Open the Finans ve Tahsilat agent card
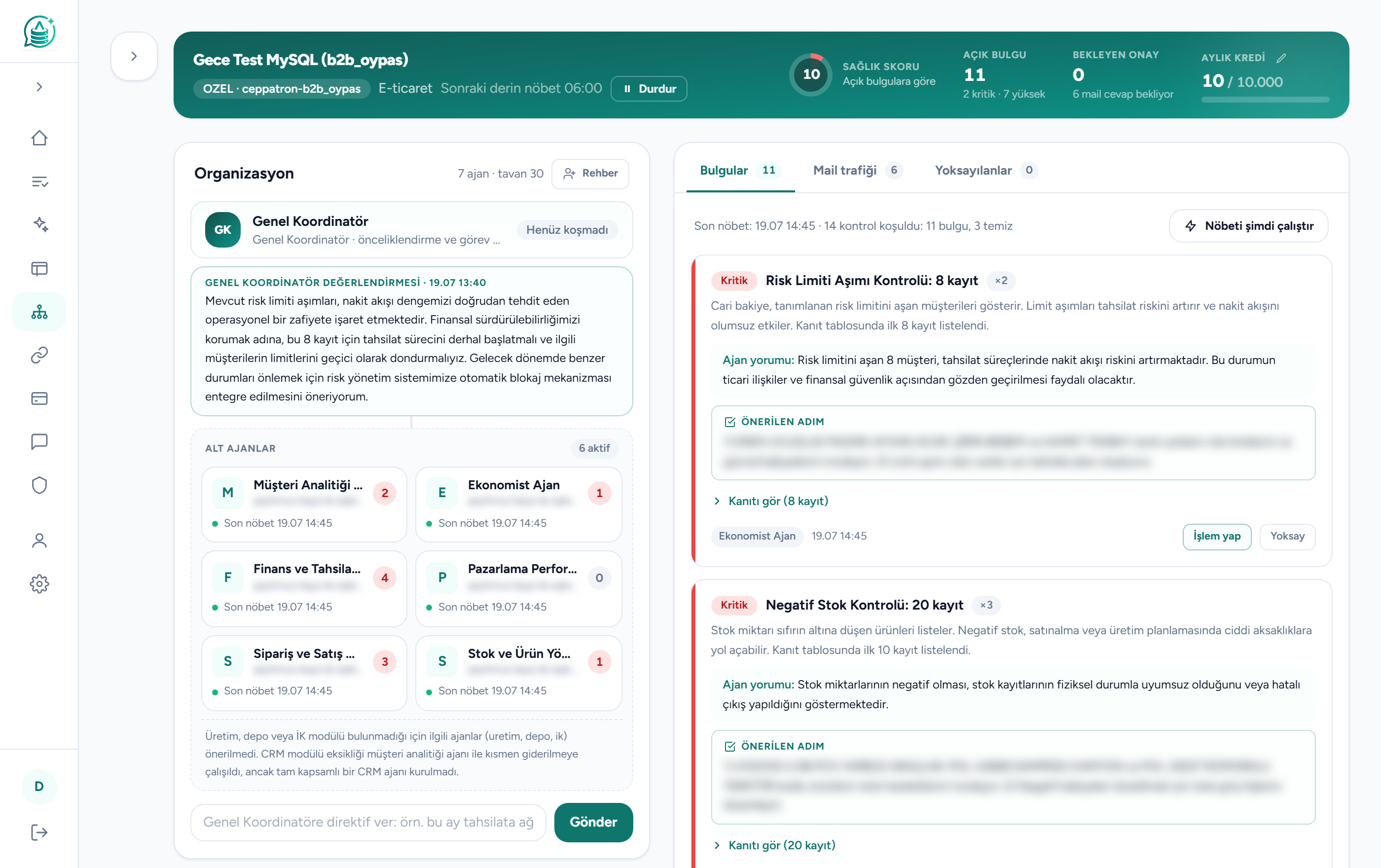This screenshot has width=1381, height=868. (304, 589)
